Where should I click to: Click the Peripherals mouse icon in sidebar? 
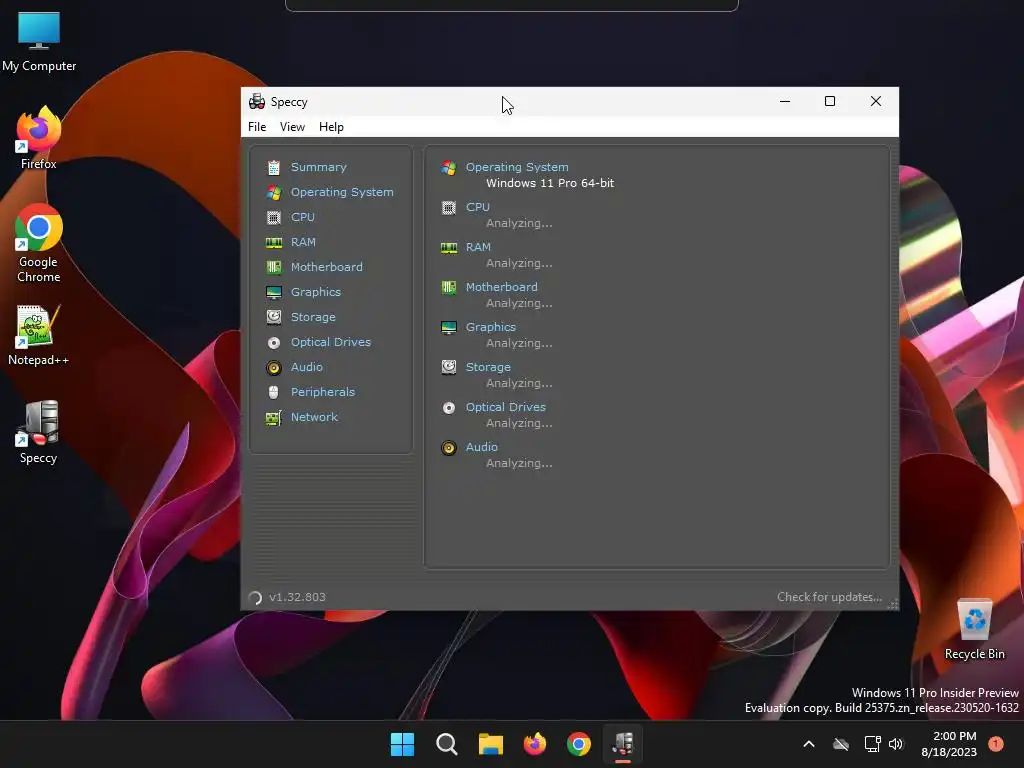click(274, 392)
